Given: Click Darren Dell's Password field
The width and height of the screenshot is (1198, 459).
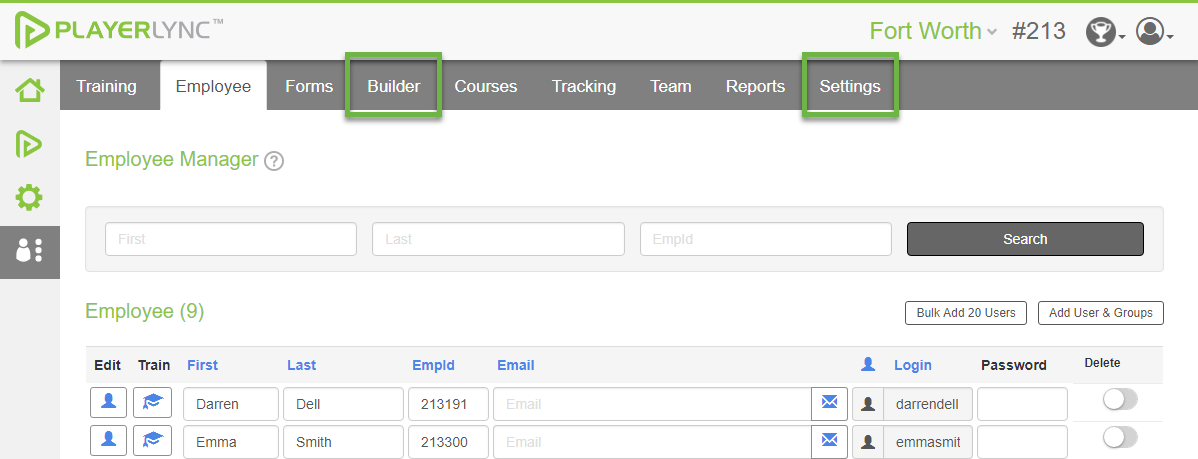Looking at the screenshot, I should [1022, 404].
